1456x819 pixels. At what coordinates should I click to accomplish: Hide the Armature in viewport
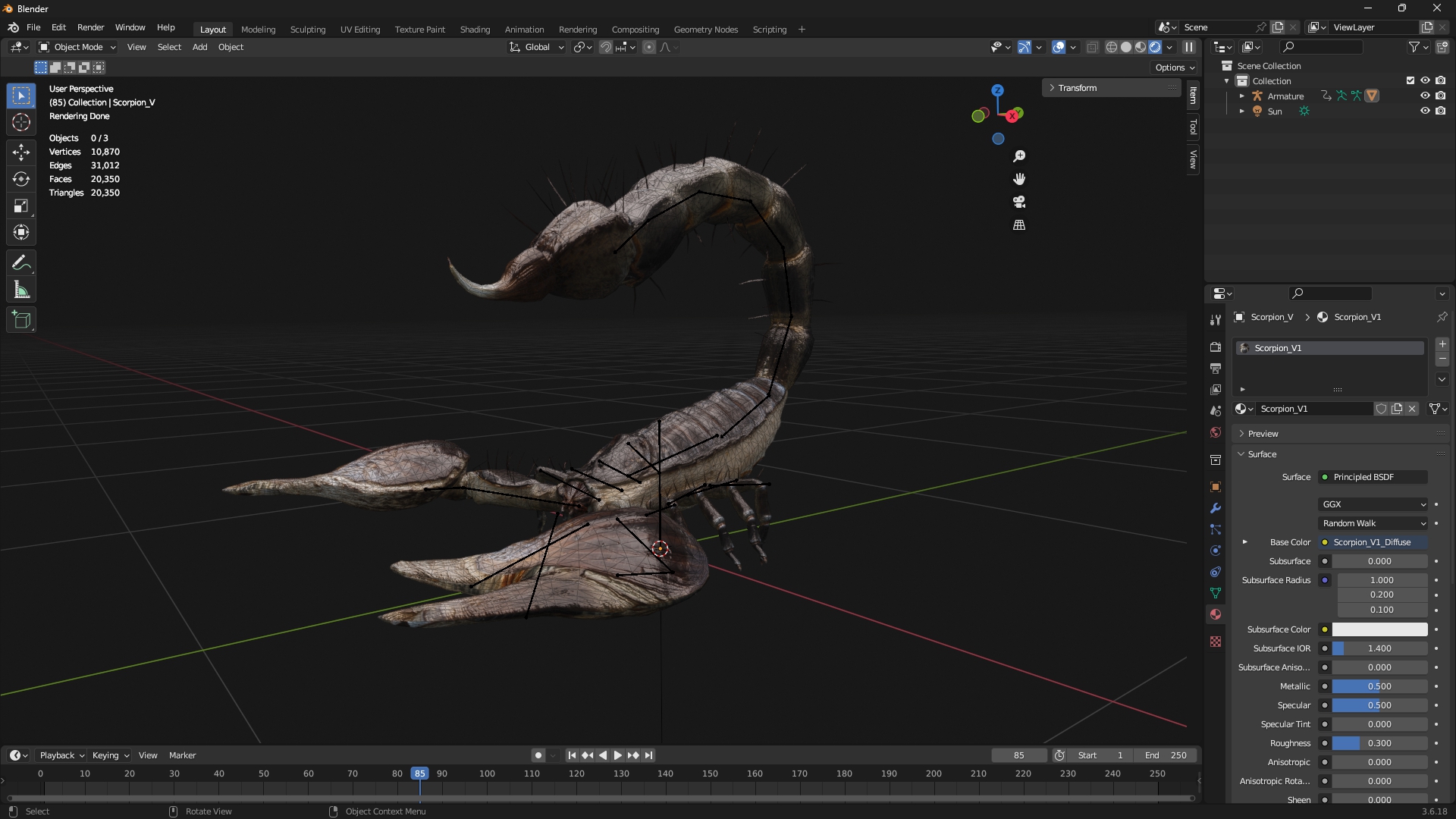pyautogui.click(x=1425, y=96)
